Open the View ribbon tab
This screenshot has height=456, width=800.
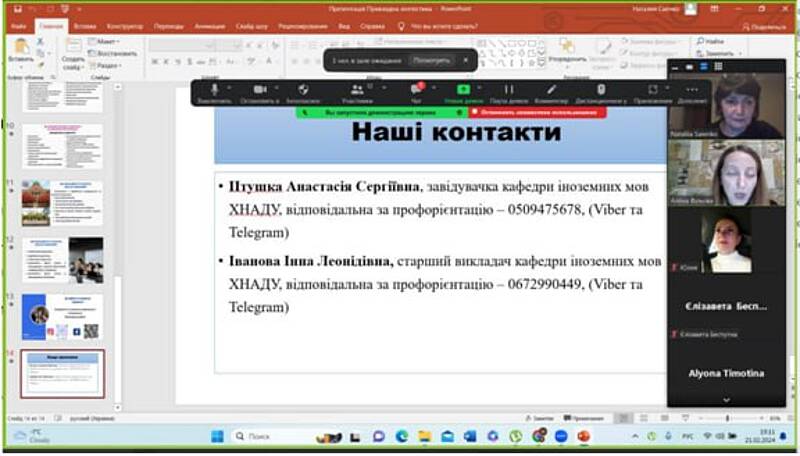[x=344, y=26]
